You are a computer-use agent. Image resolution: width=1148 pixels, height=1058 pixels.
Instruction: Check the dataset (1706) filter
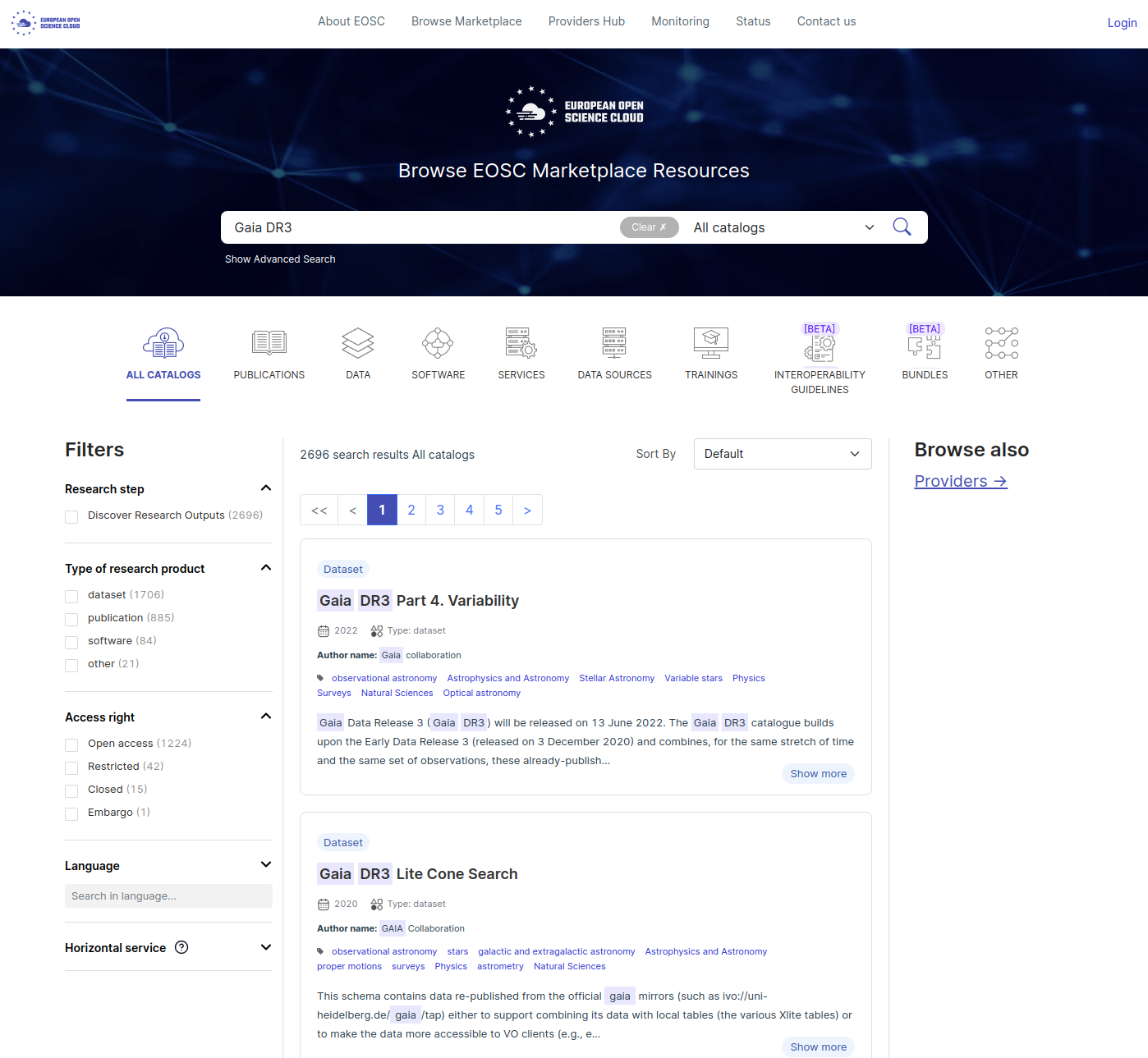point(71,597)
